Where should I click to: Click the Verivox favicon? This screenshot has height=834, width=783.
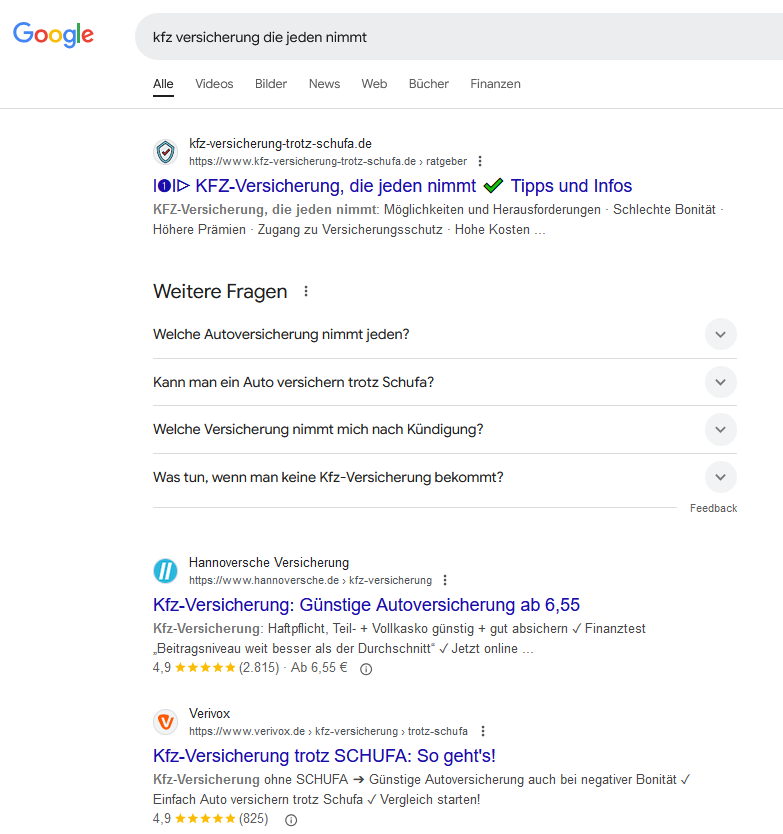pos(165,722)
